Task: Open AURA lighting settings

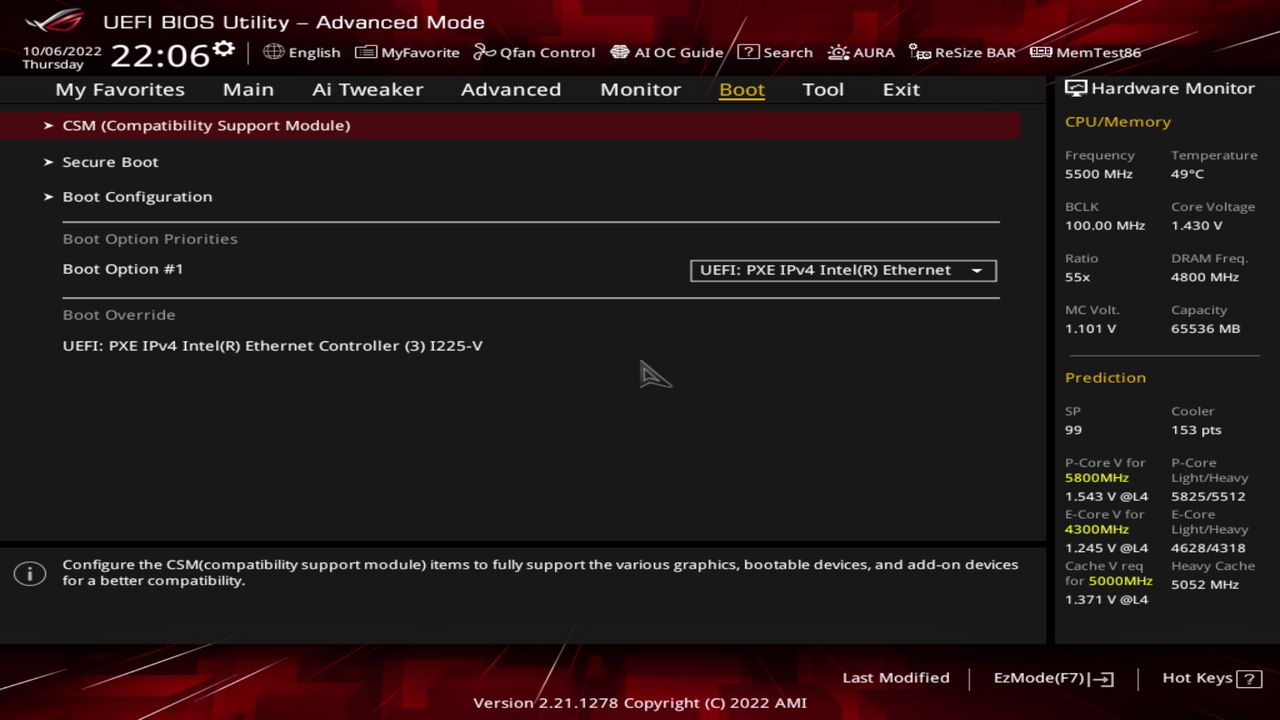Action: click(x=861, y=52)
